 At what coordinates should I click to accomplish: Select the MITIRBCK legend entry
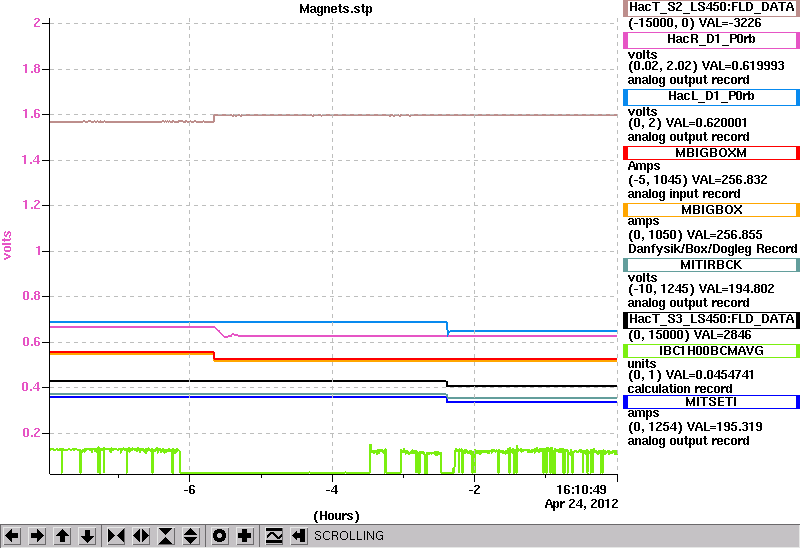(711, 265)
